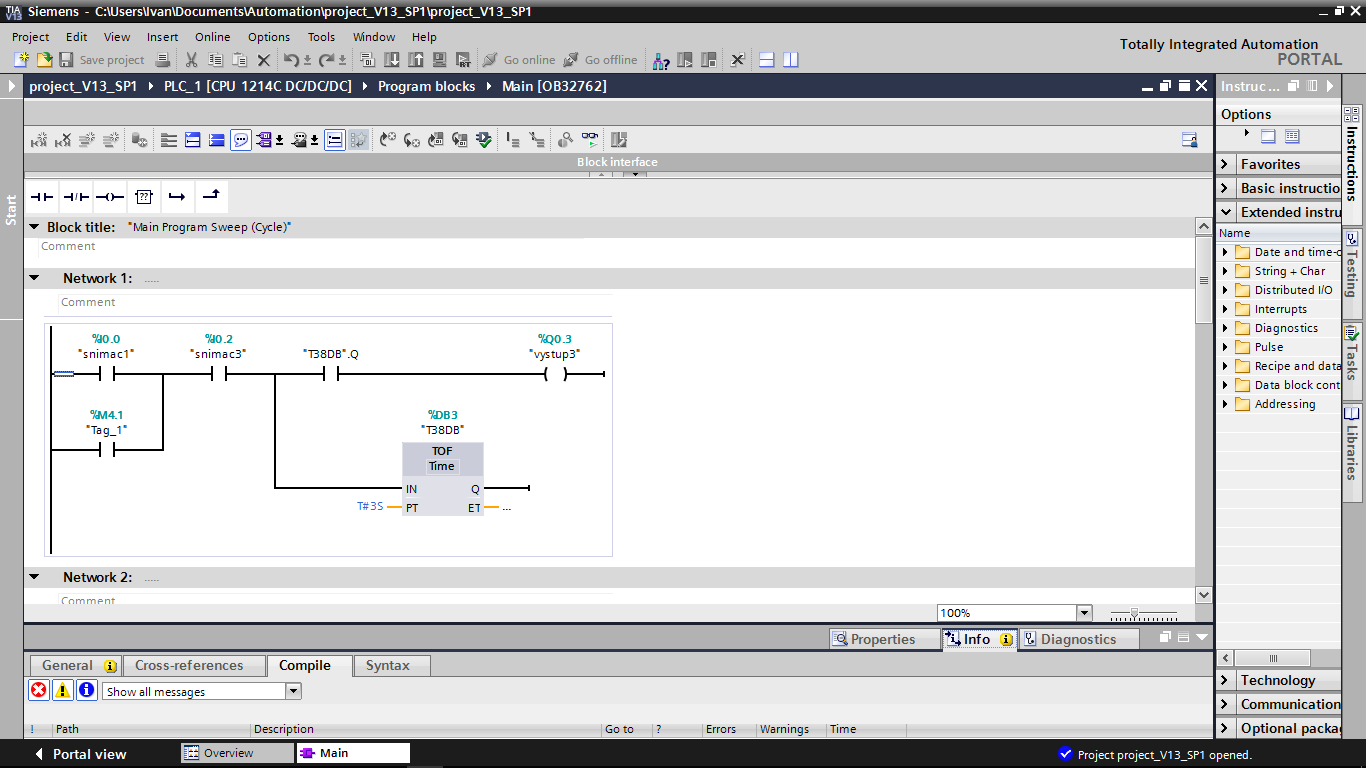Image resolution: width=1366 pixels, height=768 pixels.
Task: Click the Download to device icon
Action: 392,60
